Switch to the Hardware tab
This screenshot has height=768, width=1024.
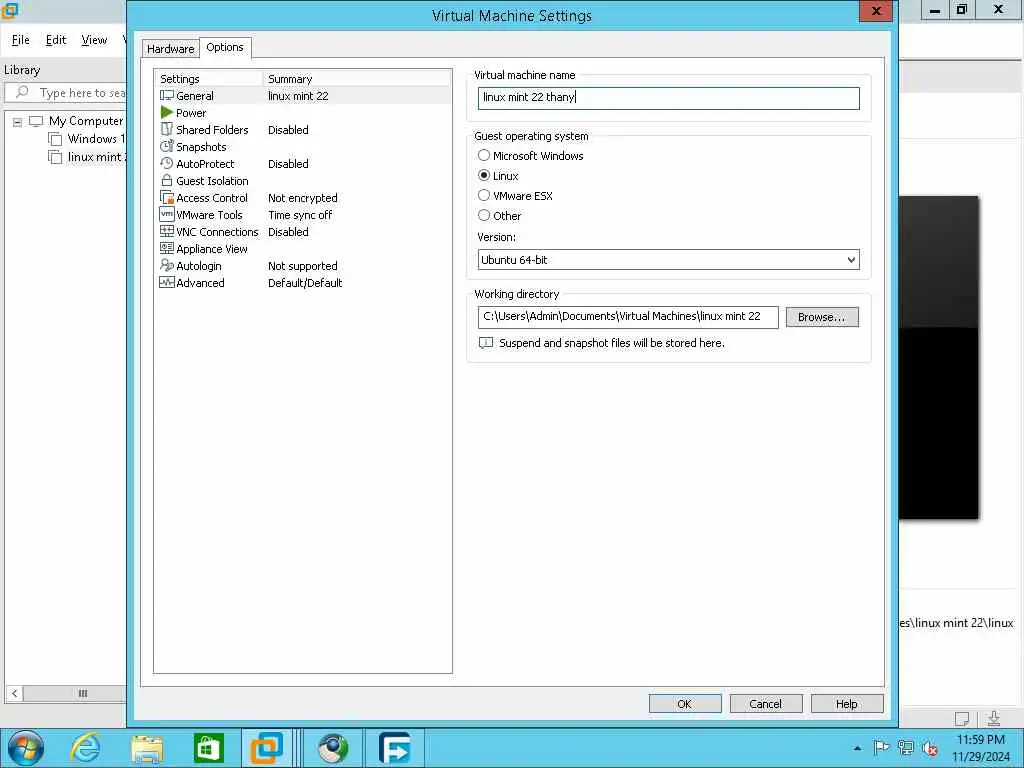(170, 49)
